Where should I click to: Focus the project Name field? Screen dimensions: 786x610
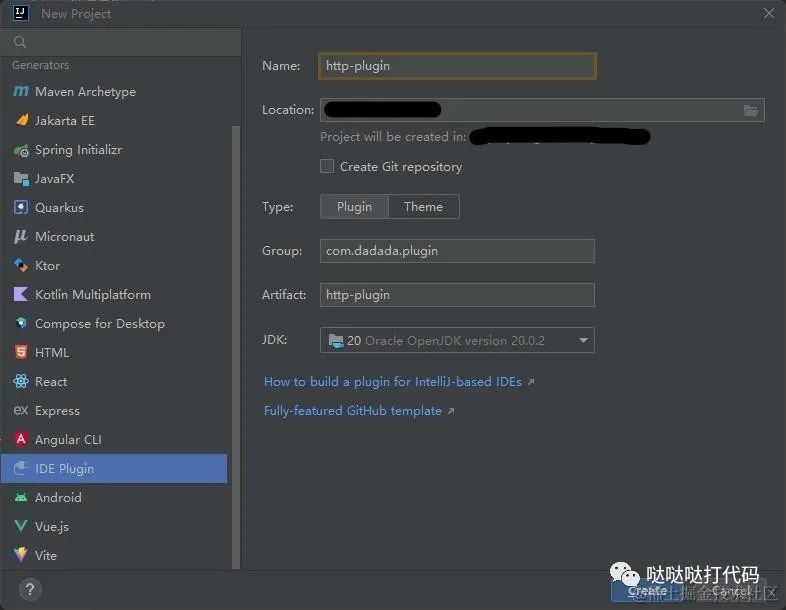coord(457,66)
